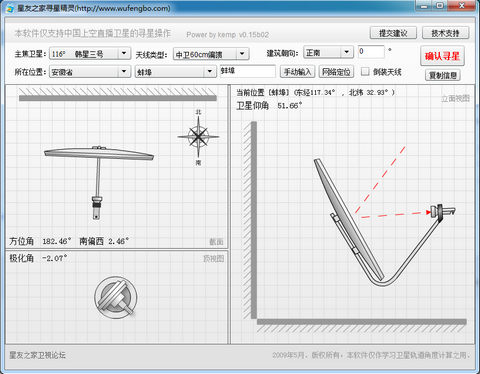The image size is (480, 374).
Task: Click the app icon in the title bar
Action: pyautogui.click(x=10, y=8)
